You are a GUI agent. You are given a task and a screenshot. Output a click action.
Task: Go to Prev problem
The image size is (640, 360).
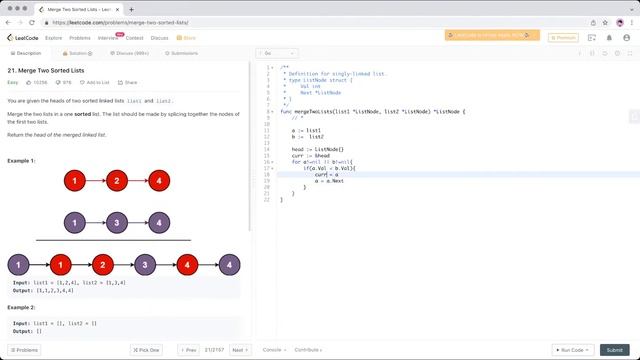click(189, 350)
